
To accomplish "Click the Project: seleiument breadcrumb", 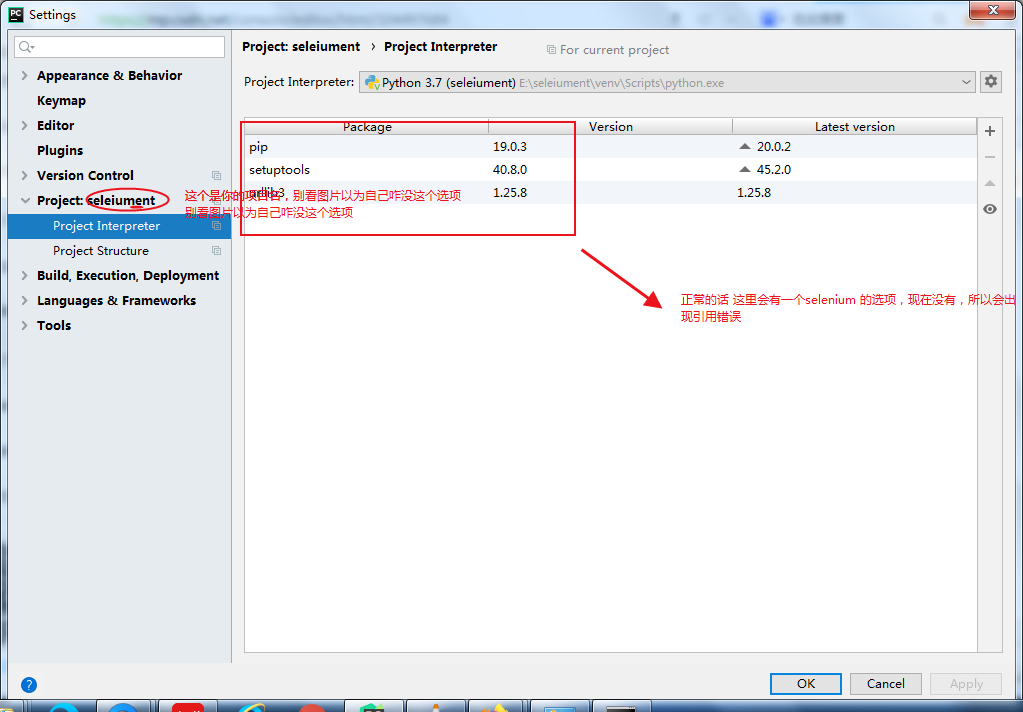I will coord(301,47).
